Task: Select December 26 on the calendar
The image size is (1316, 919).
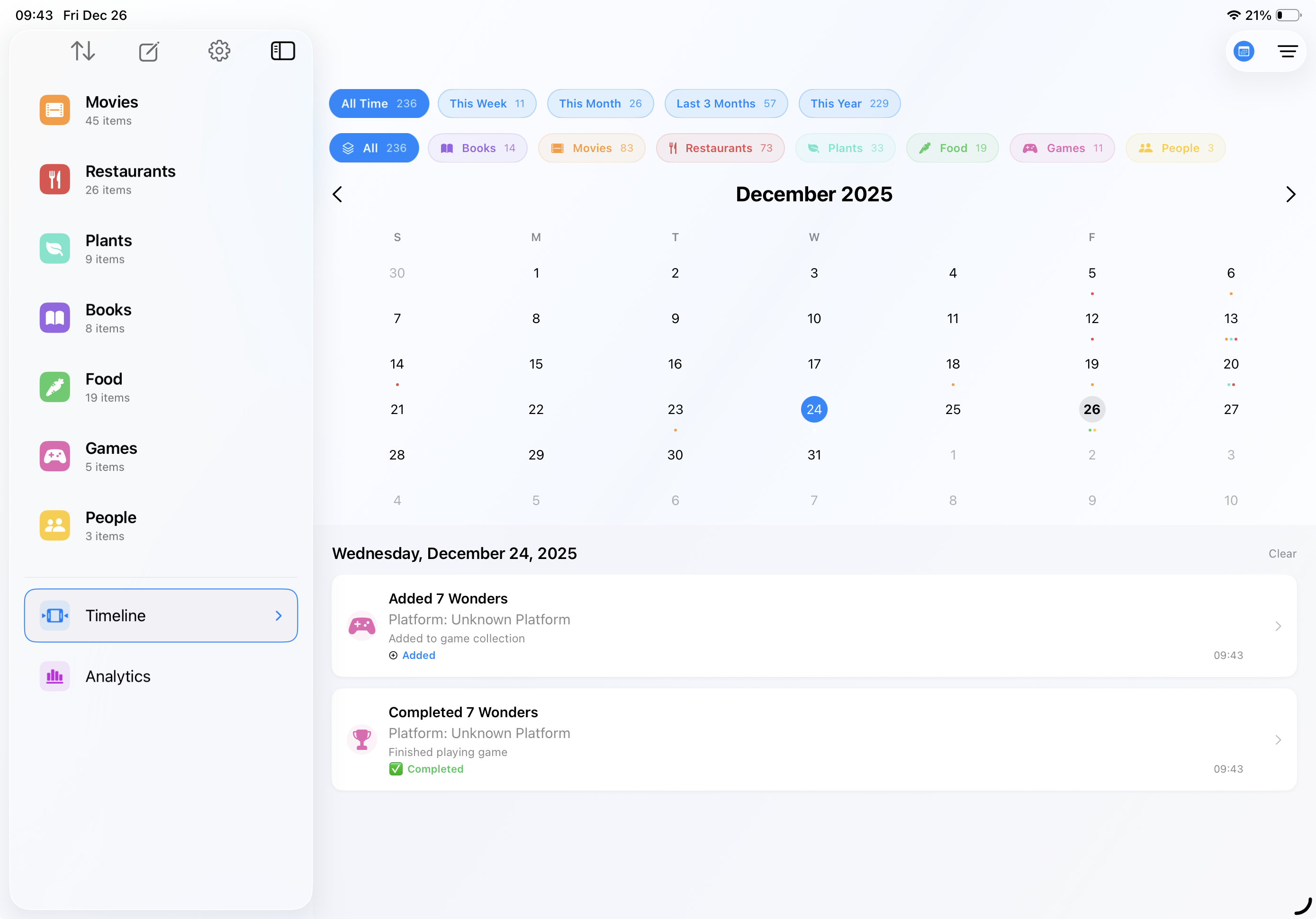Action: [1091, 409]
